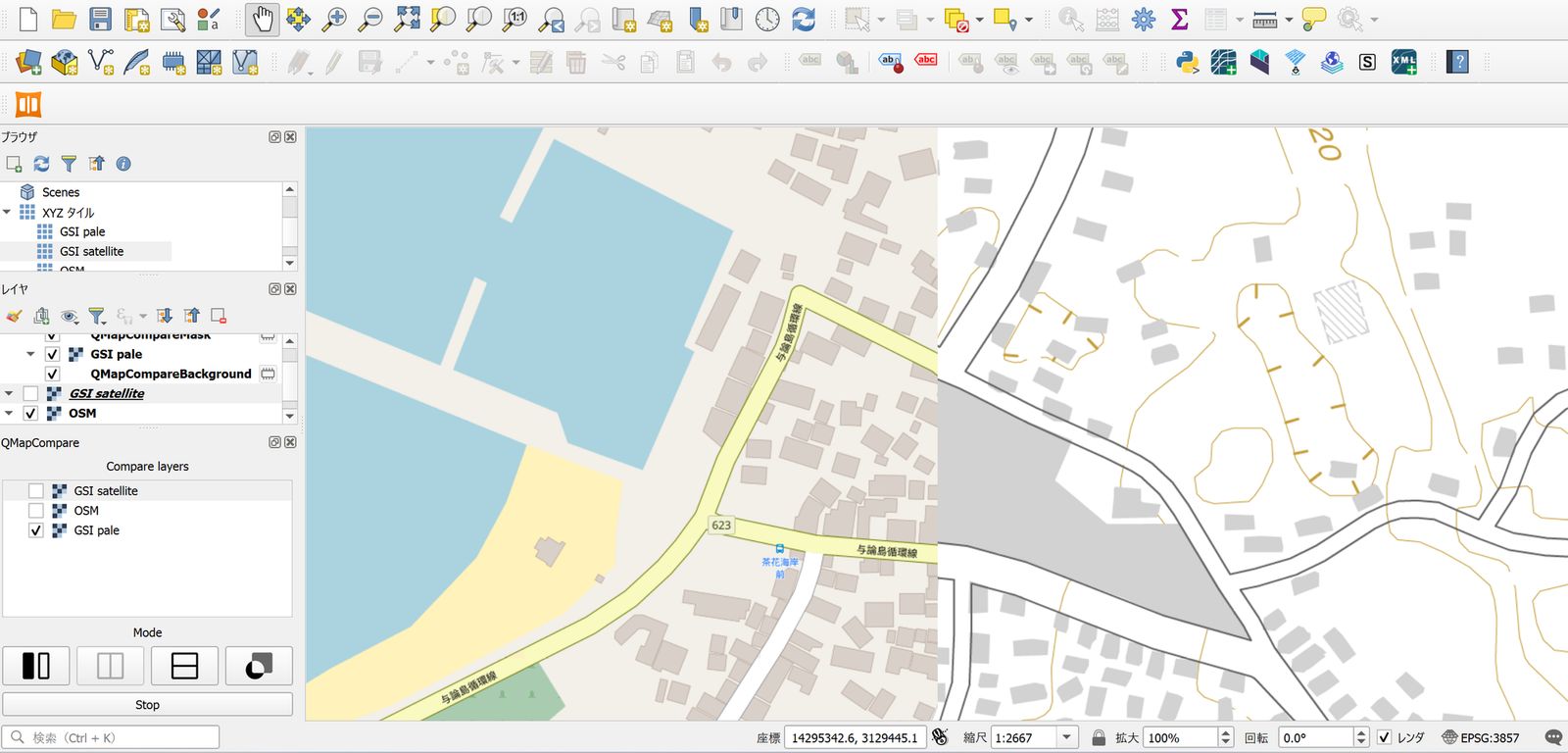Click the orange QMapCompare plugin icon

coord(28,104)
